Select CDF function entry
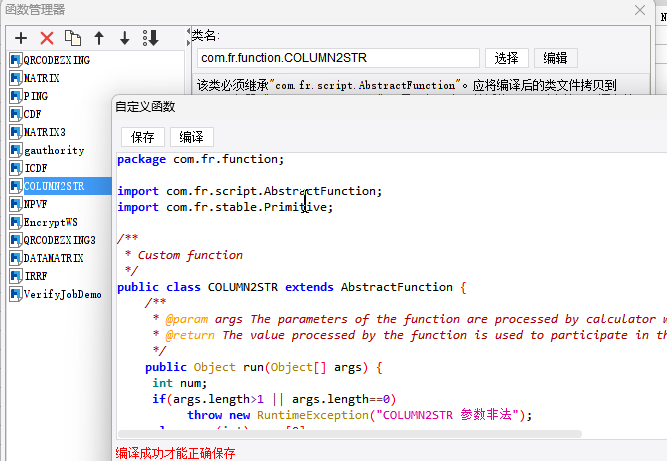Viewport: 667px width, 461px height. tap(32, 114)
